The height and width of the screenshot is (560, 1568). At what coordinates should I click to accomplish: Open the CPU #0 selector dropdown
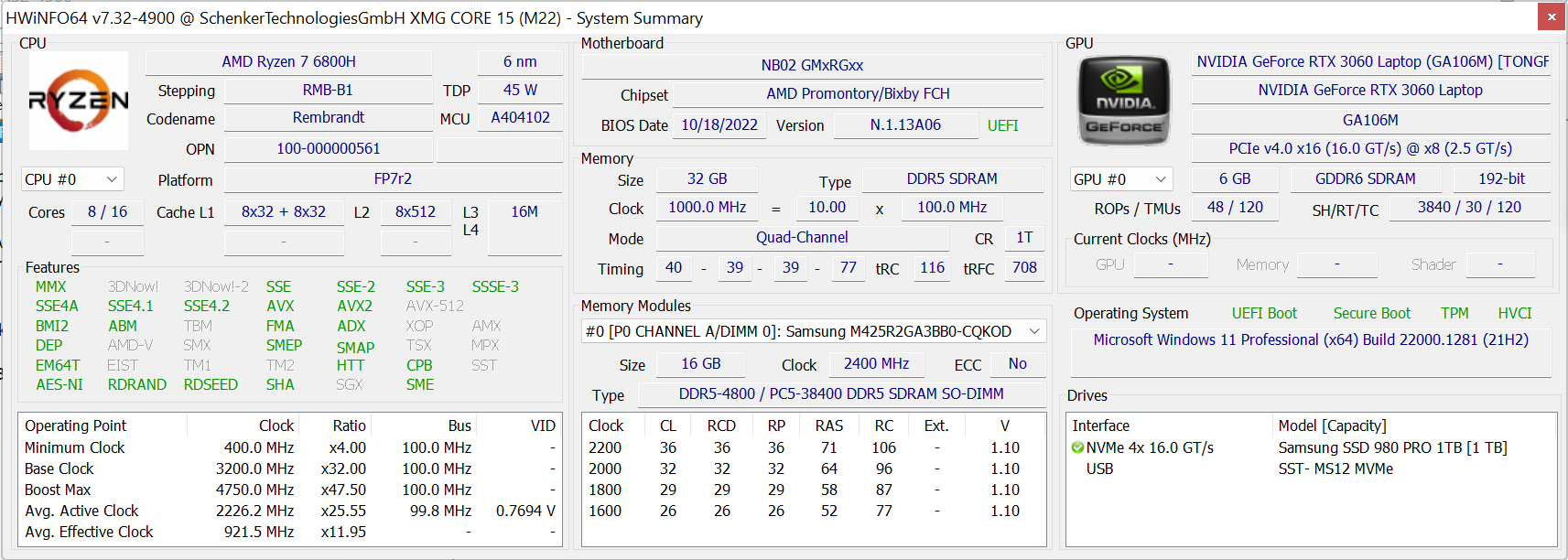72,179
